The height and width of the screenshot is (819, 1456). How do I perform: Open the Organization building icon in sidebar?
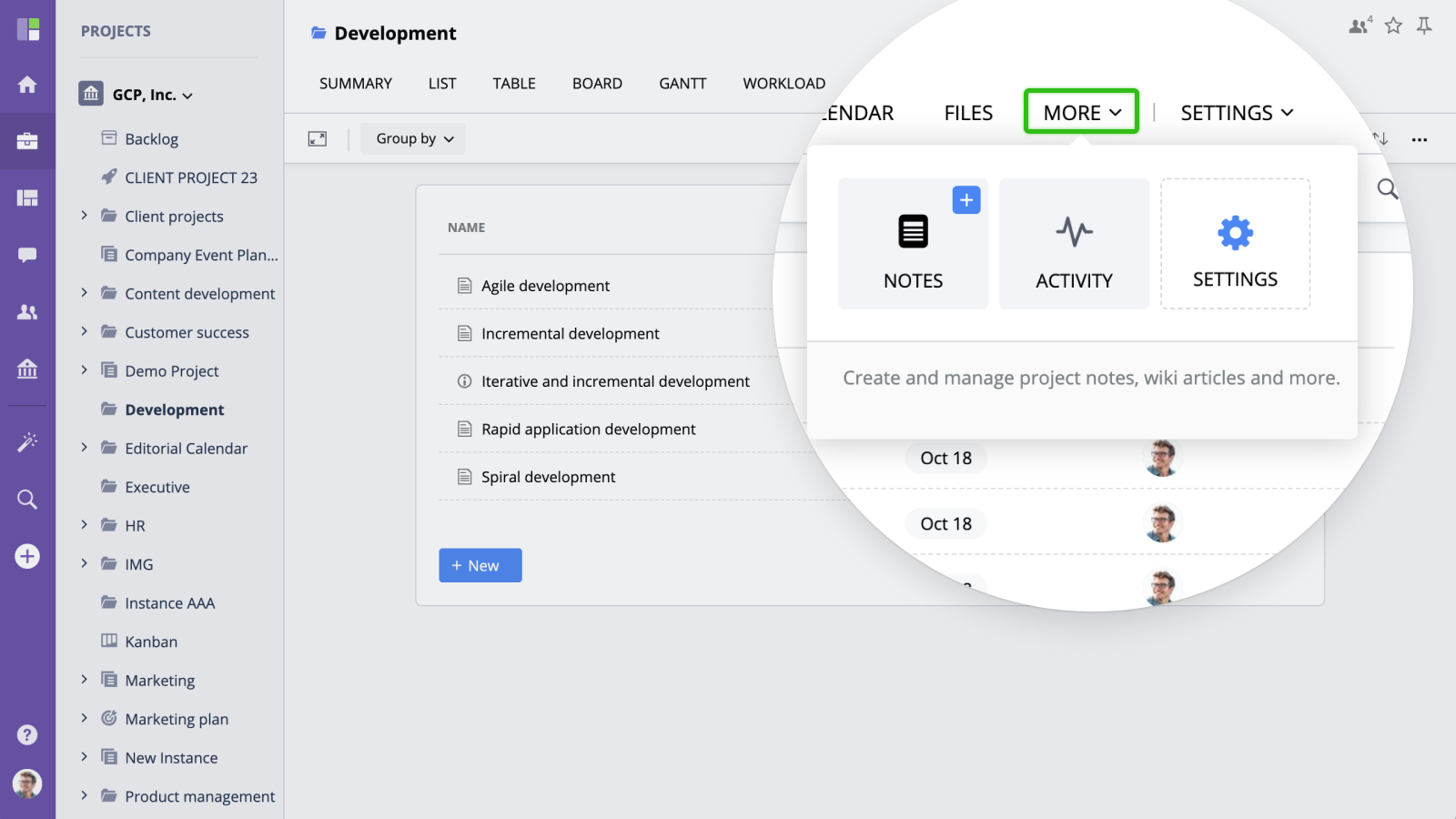(27, 369)
